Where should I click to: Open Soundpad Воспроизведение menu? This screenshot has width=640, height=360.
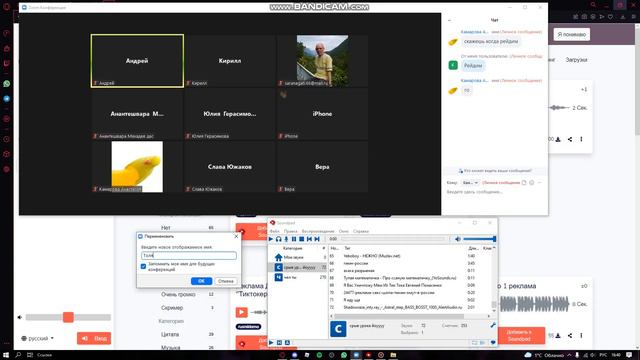click(318, 231)
